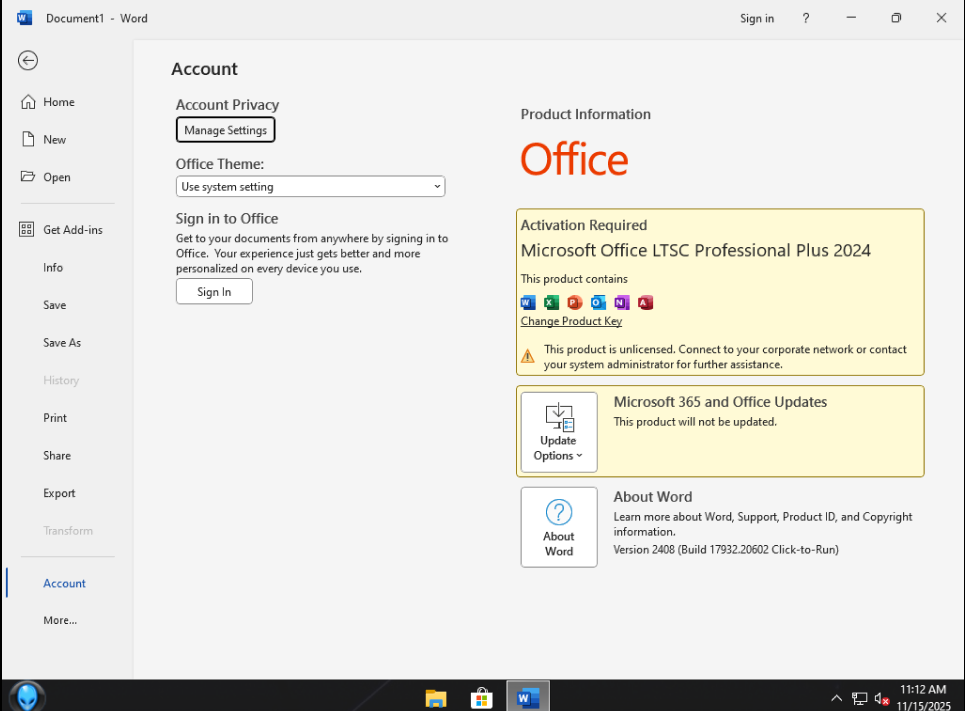Click the Word icon in the taskbar
The width and height of the screenshot is (965, 711).
pyautogui.click(x=528, y=697)
